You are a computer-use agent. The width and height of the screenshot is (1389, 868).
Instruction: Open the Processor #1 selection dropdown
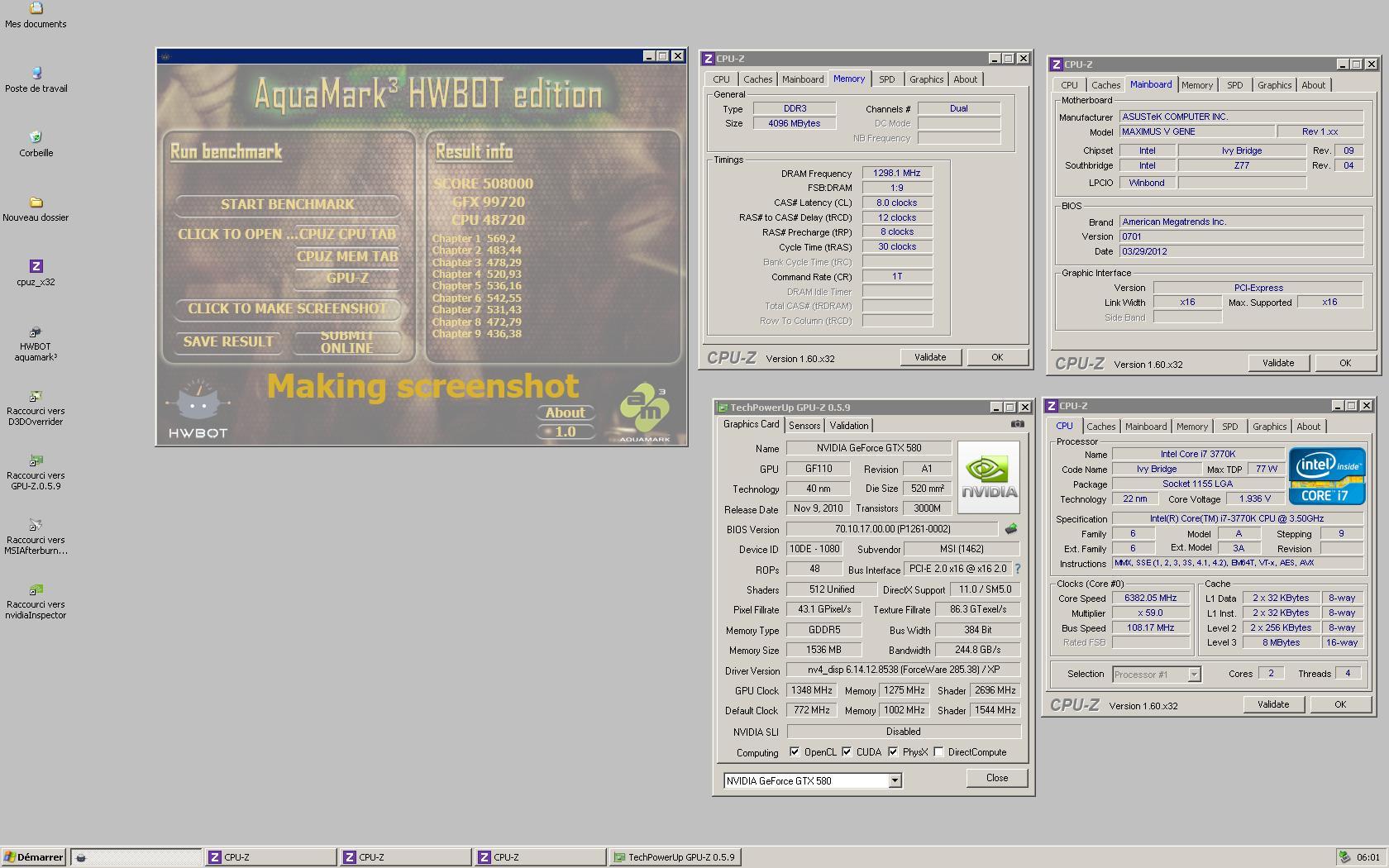[x=1194, y=675]
